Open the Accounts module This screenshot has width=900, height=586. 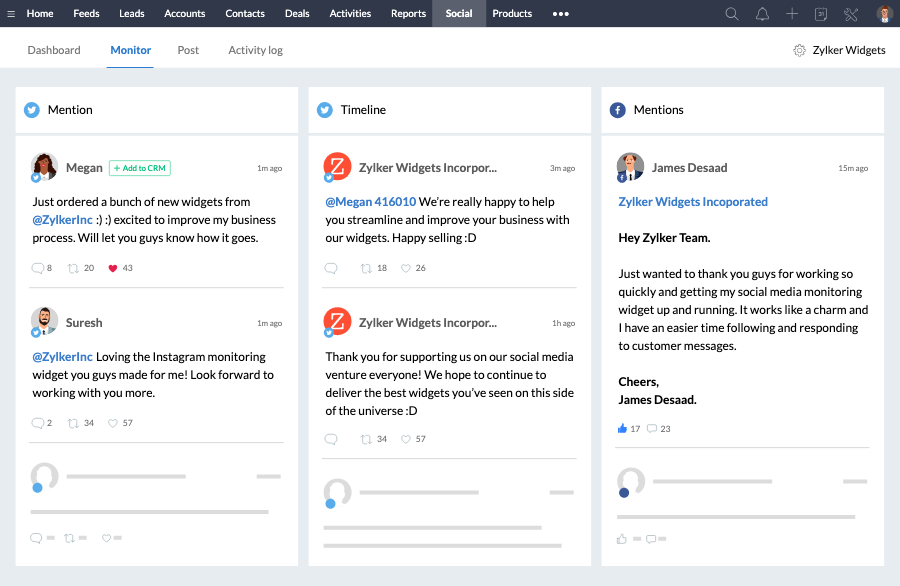[184, 13]
